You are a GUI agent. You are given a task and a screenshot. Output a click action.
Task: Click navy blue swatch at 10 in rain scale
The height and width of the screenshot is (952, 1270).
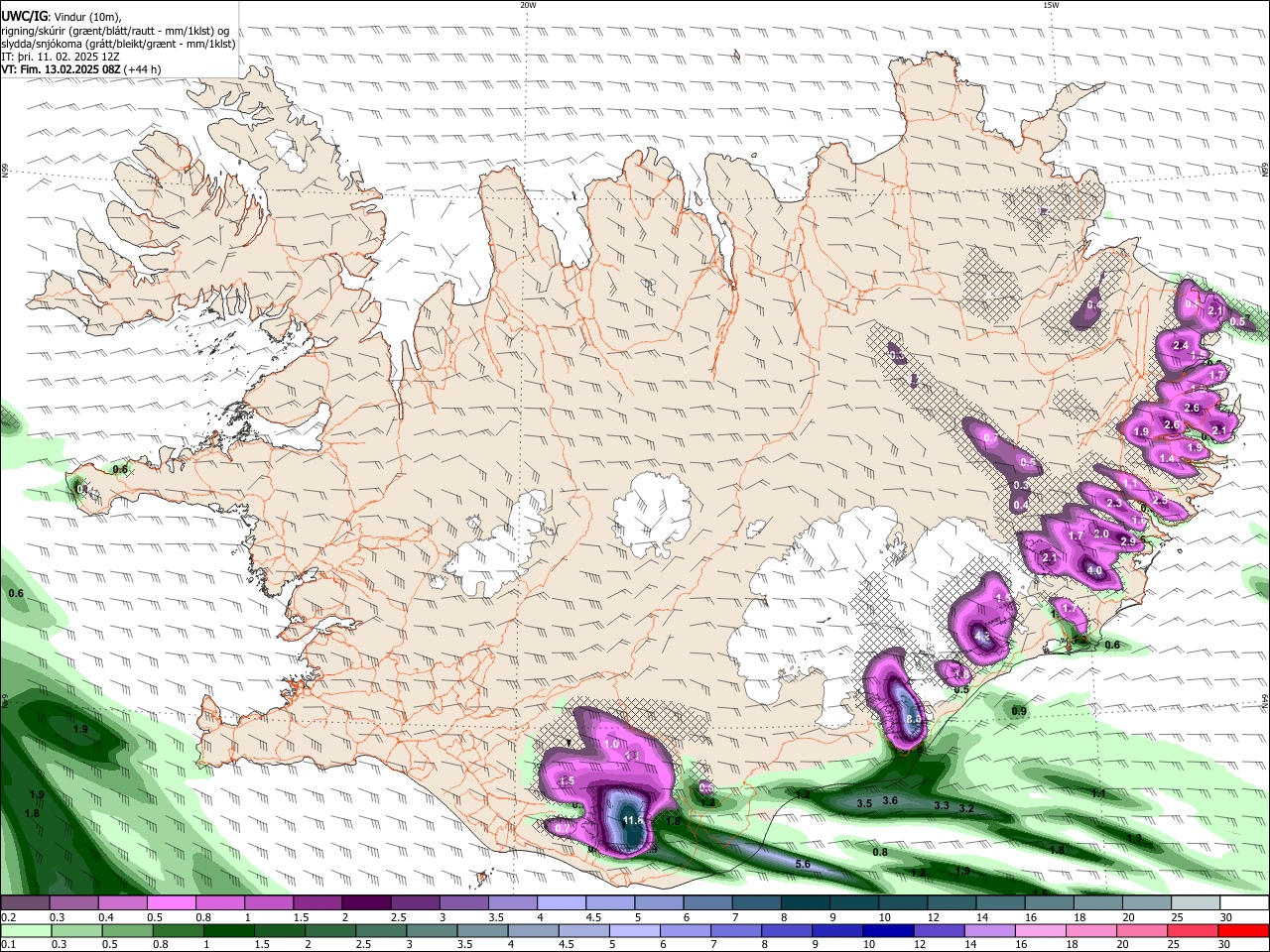pyautogui.click(x=889, y=930)
